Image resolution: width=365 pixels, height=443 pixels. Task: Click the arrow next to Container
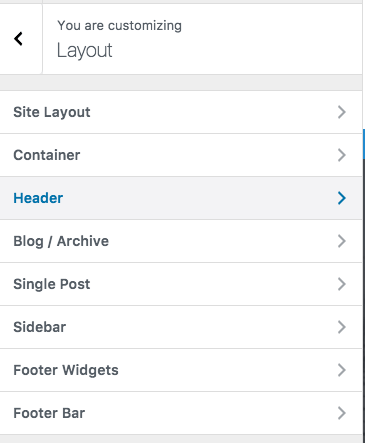coord(342,155)
